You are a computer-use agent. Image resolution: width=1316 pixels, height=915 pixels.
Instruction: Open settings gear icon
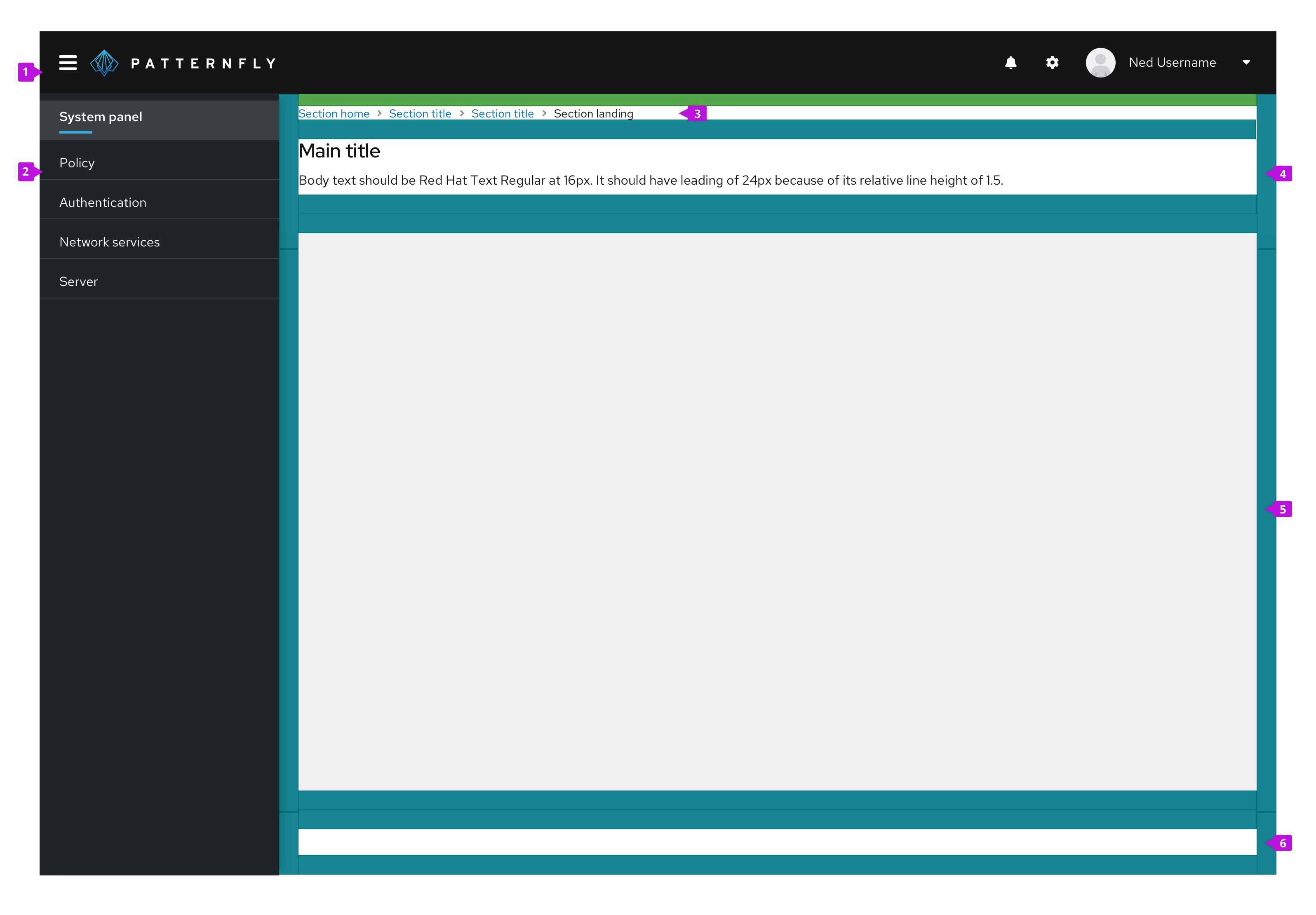[x=1052, y=63]
